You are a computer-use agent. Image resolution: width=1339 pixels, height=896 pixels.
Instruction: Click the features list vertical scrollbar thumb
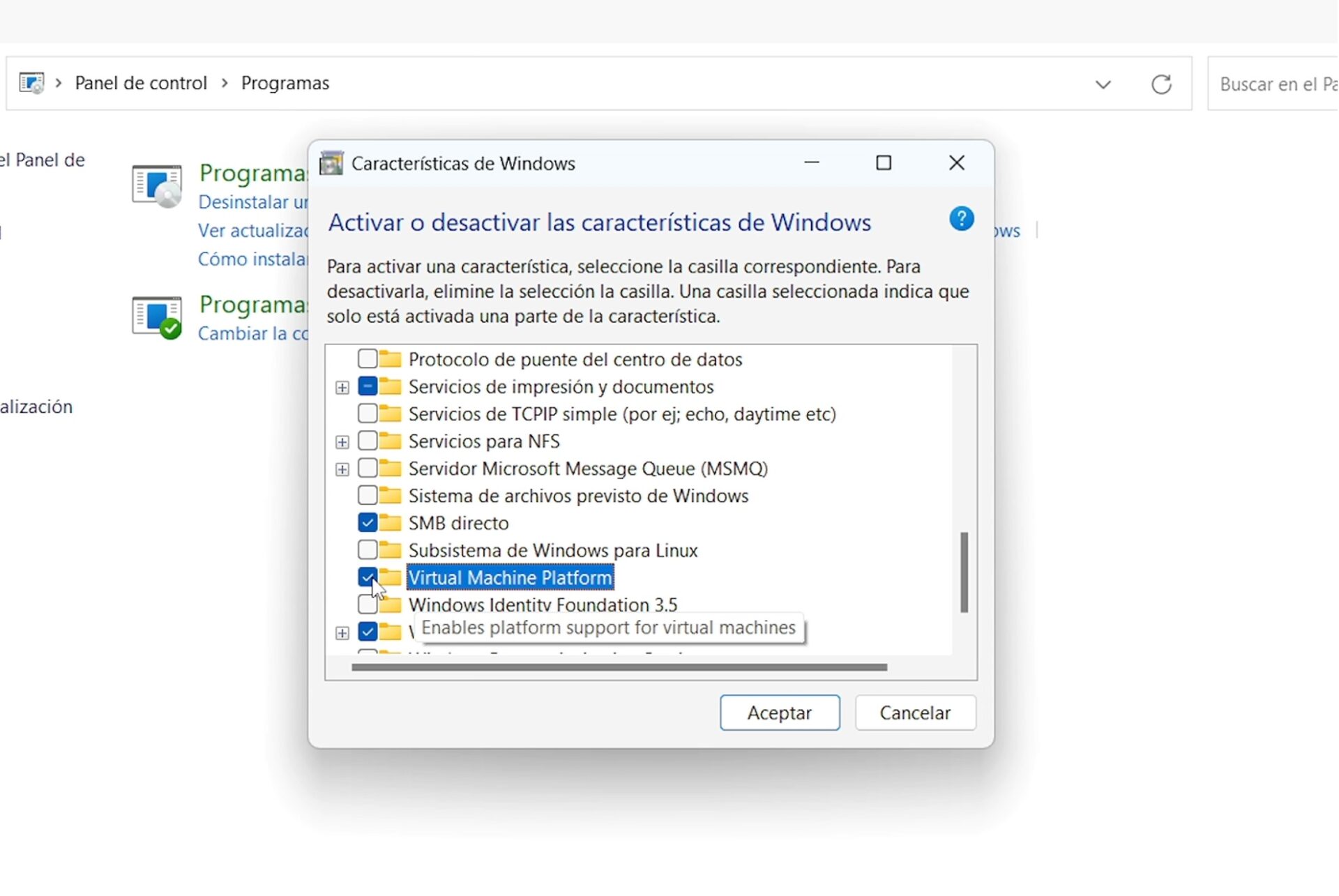pos(964,572)
